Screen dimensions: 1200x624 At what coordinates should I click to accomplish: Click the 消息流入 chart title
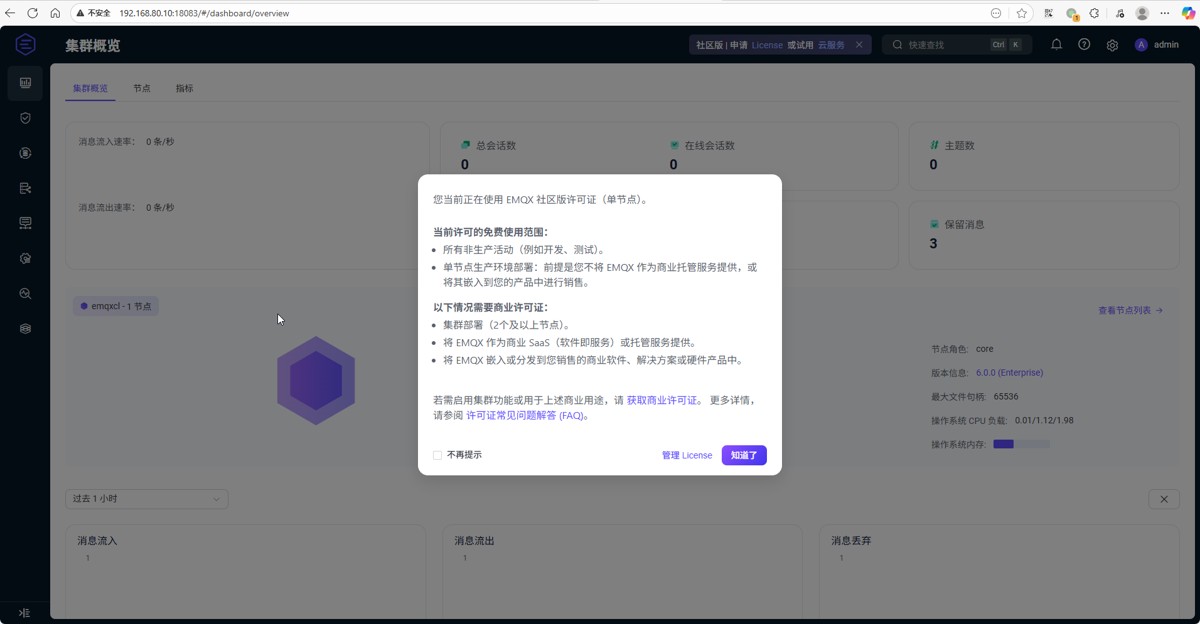coord(98,541)
